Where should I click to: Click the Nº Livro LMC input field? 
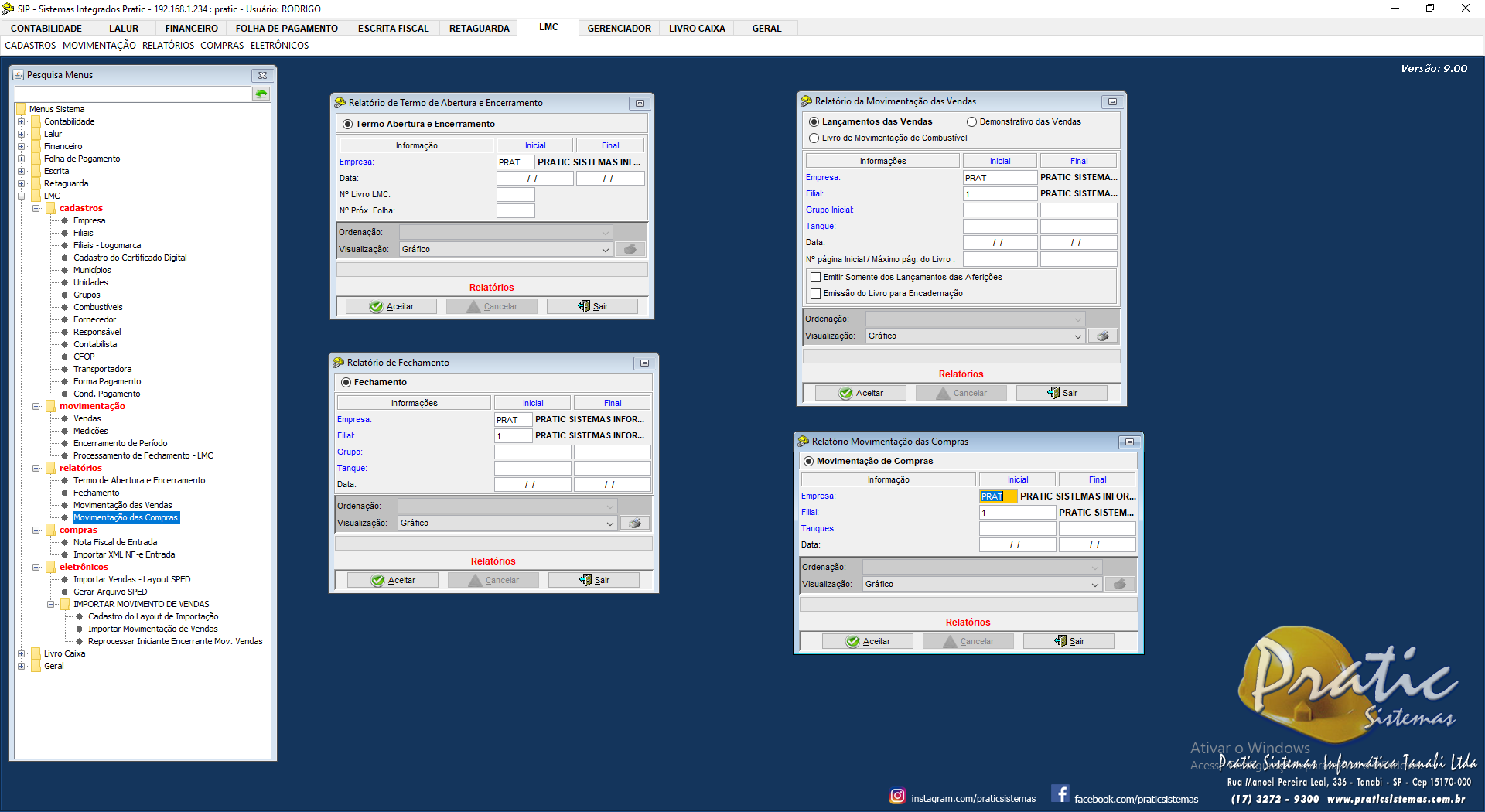[515, 195]
